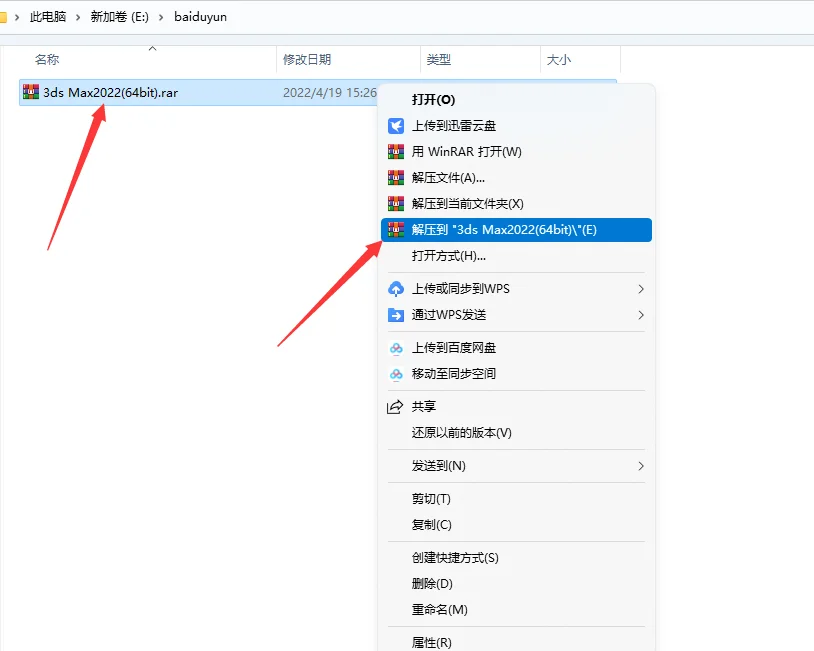
Task: Navigate to 此电脑 breadcrumb
Action: [48, 17]
